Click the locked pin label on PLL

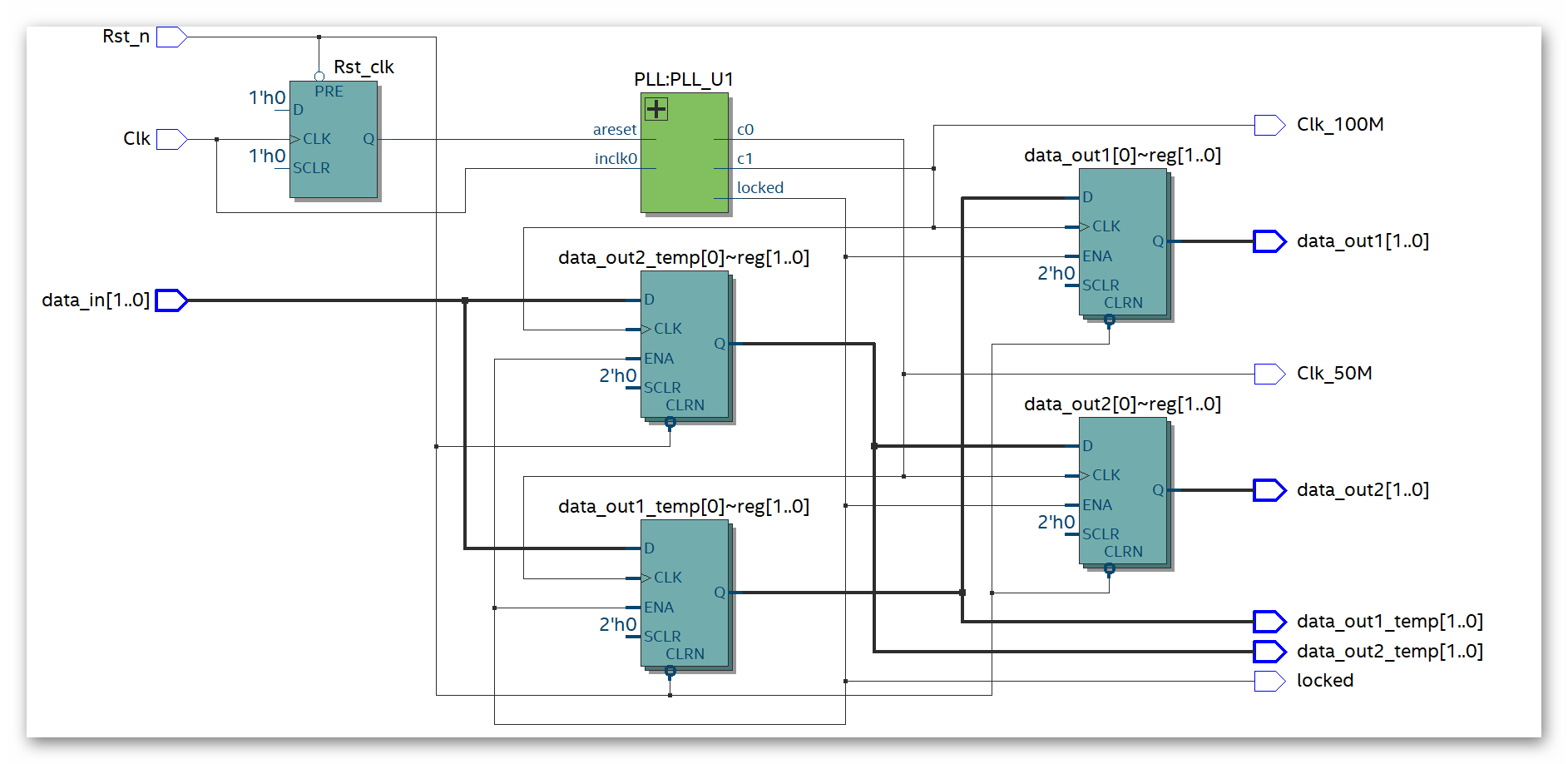[x=759, y=188]
